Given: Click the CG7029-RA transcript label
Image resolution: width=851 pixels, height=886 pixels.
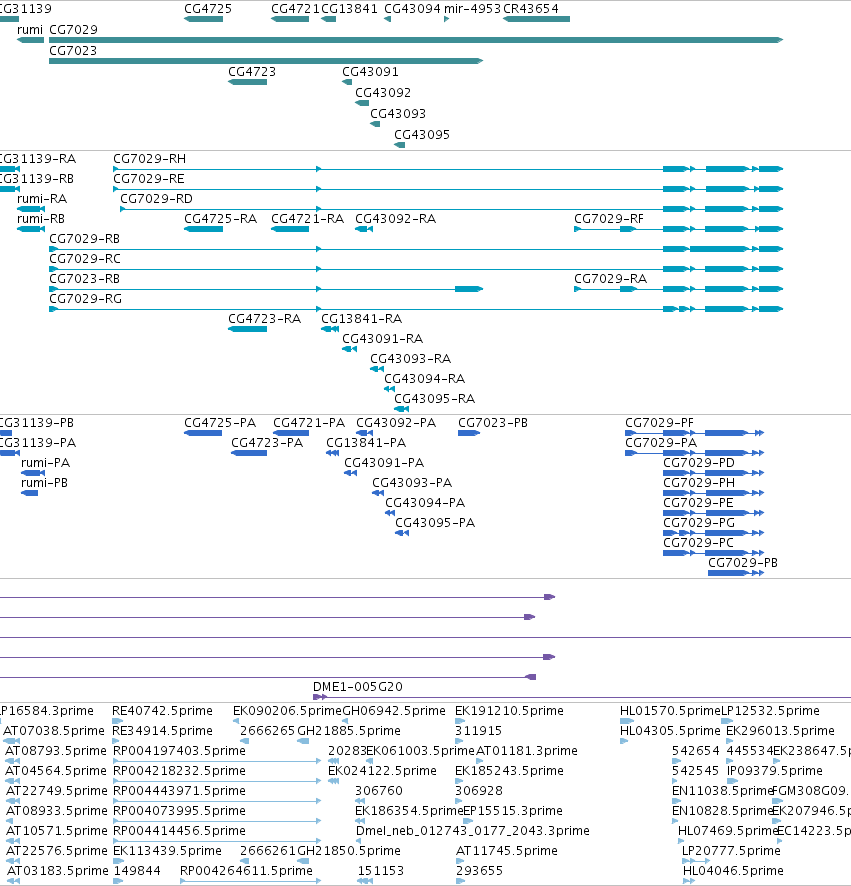Looking at the screenshot, I should (x=611, y=279).
